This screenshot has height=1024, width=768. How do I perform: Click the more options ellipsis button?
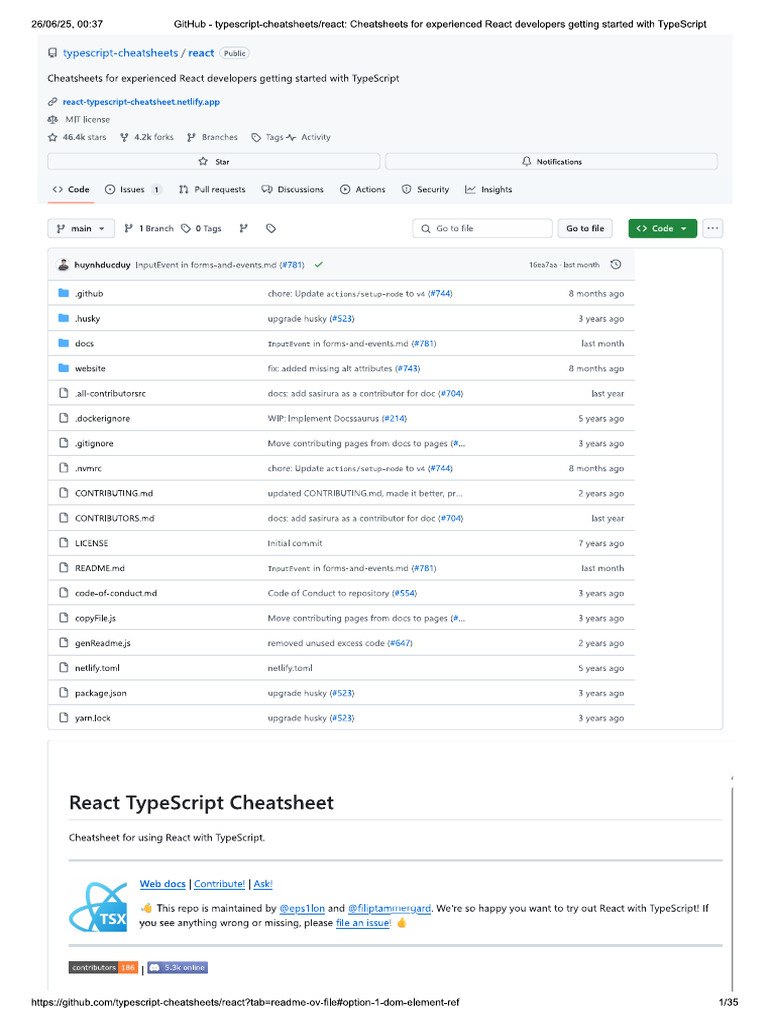coord(712,229)
